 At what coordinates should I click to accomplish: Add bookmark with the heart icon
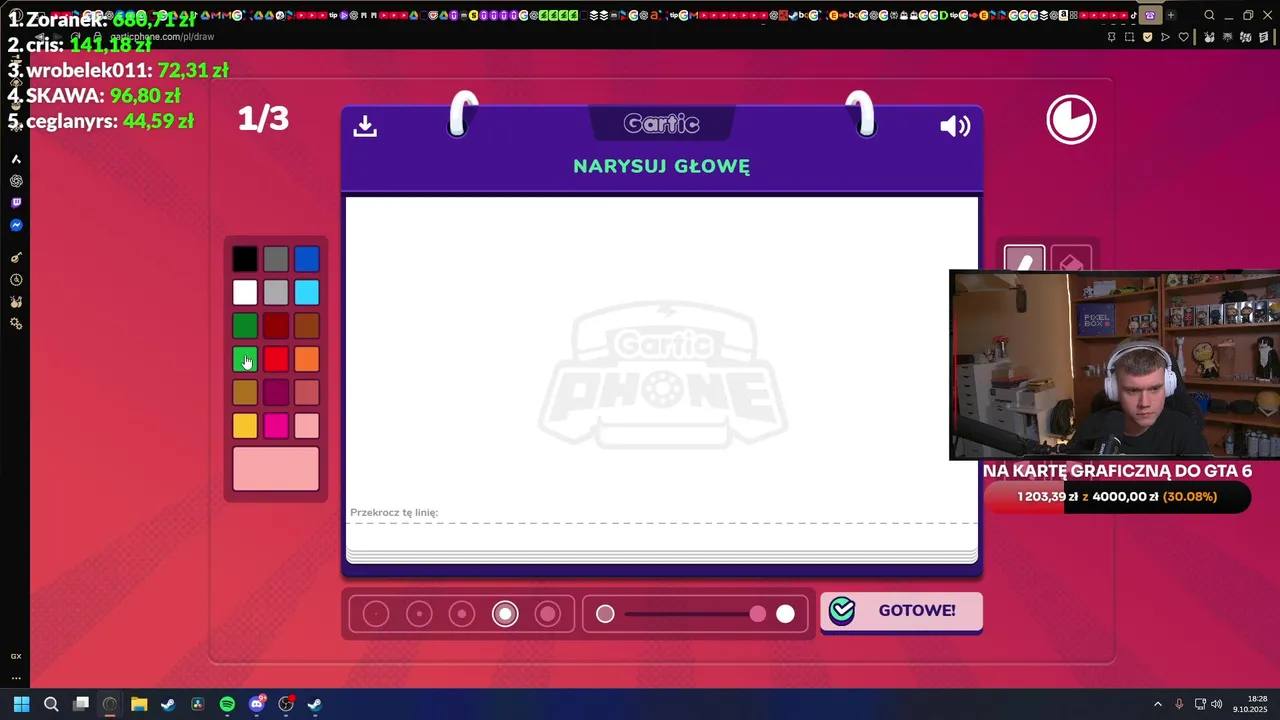pos(1183,37)
